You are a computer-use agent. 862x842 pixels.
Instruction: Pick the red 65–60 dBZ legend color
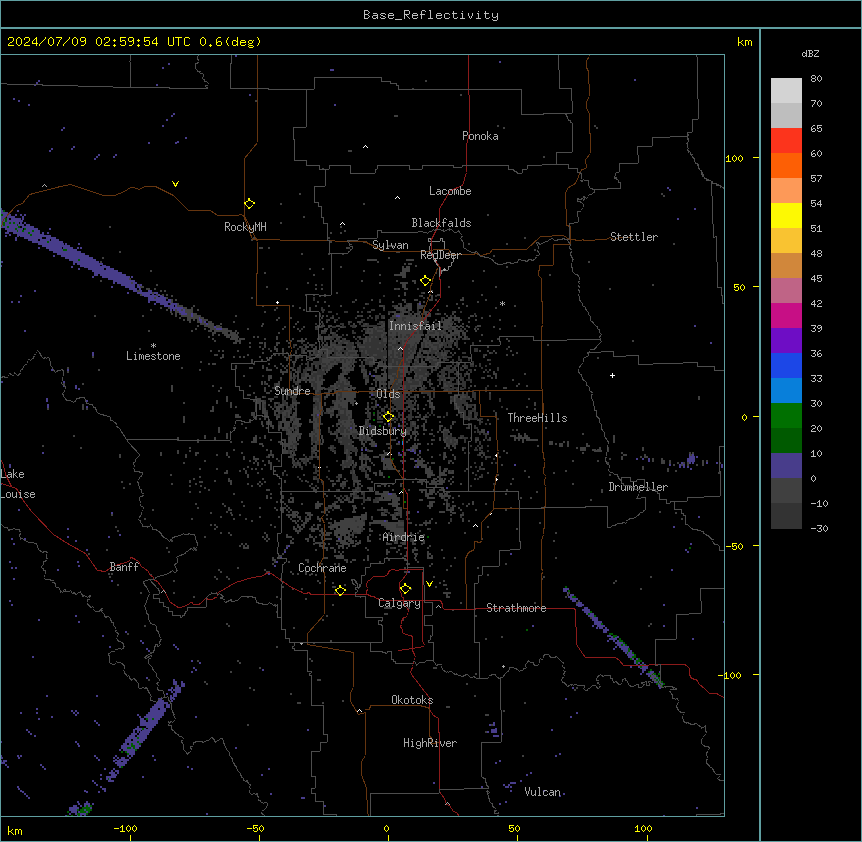click(786, 140)
